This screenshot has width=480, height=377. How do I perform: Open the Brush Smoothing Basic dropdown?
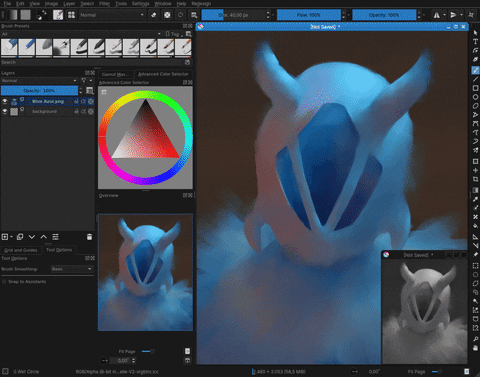pyautogui.click(x=72, y=269)
